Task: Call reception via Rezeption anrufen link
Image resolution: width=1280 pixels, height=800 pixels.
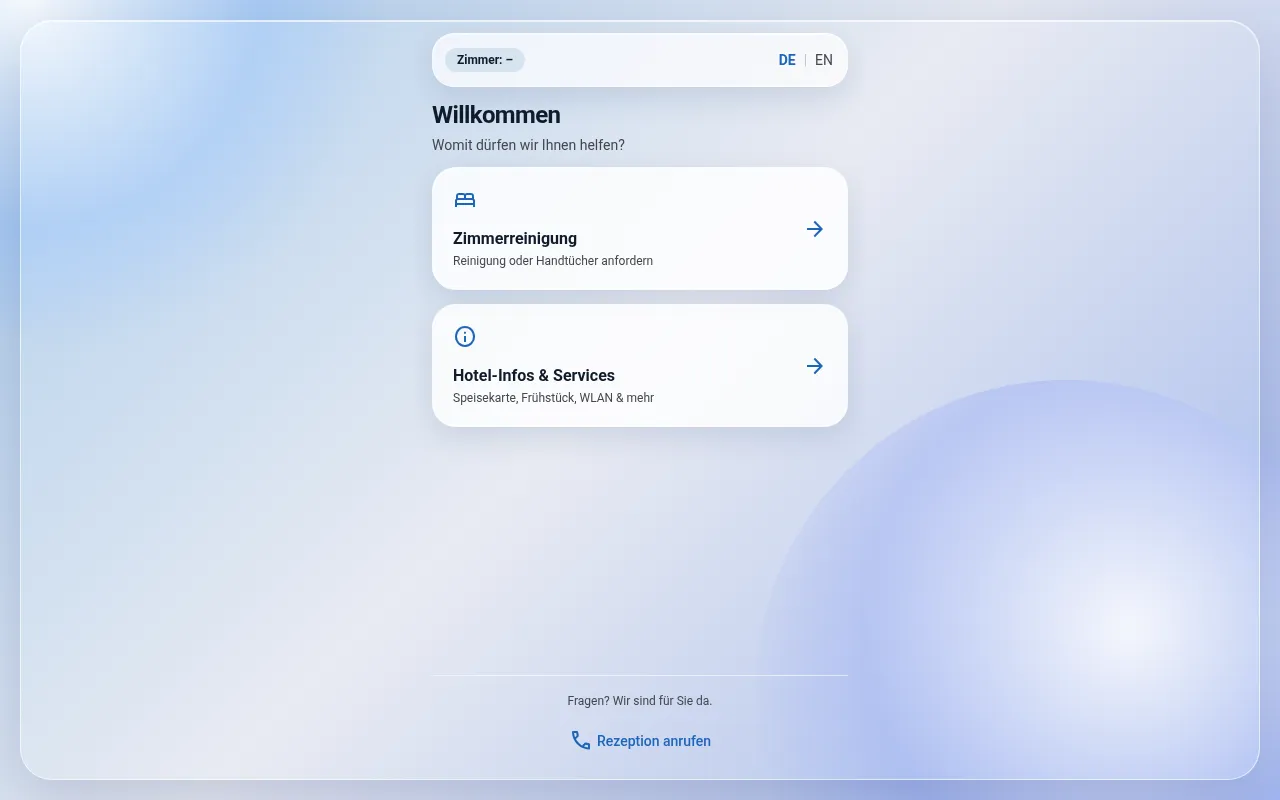Action: (640, 741)
